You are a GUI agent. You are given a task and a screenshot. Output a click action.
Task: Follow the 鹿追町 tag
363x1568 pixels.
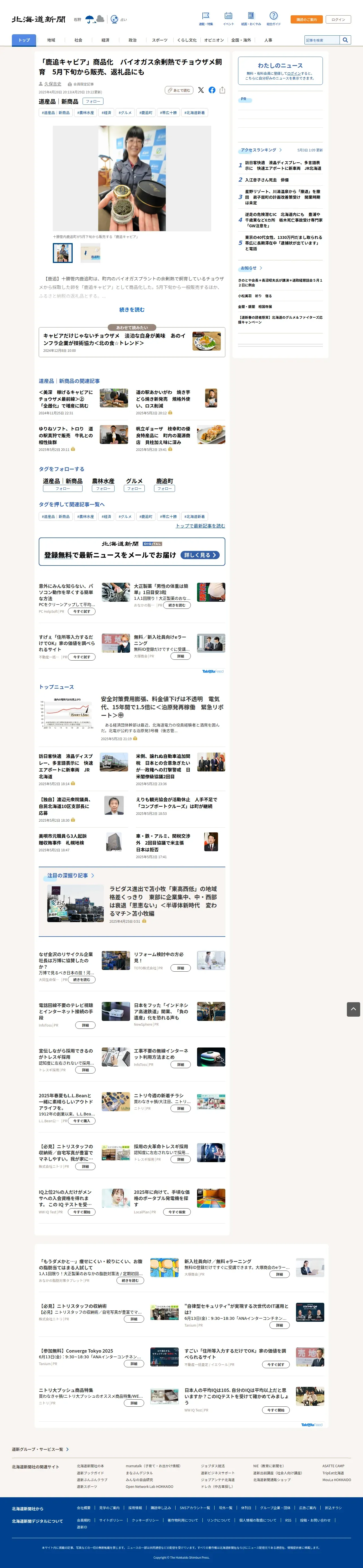pyautogui.click(x=164, y=488)
